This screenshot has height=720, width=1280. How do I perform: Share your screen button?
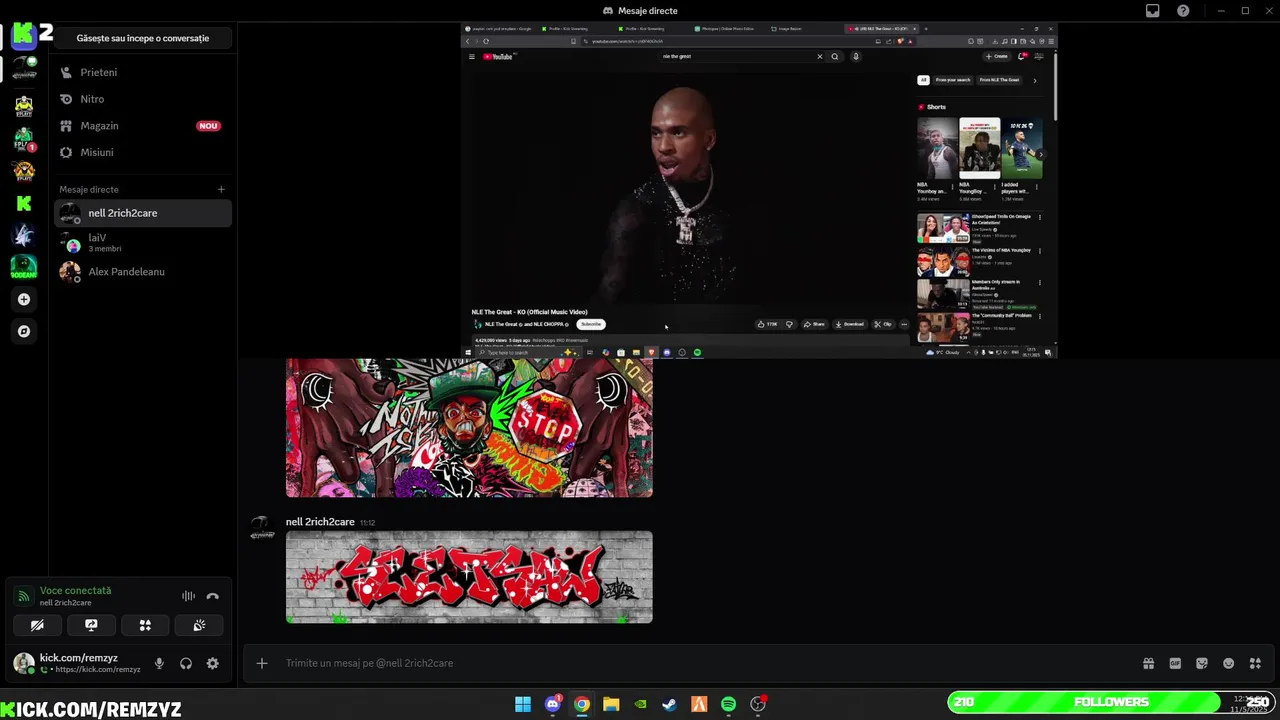pyautogui.click(x=91, y=625)
